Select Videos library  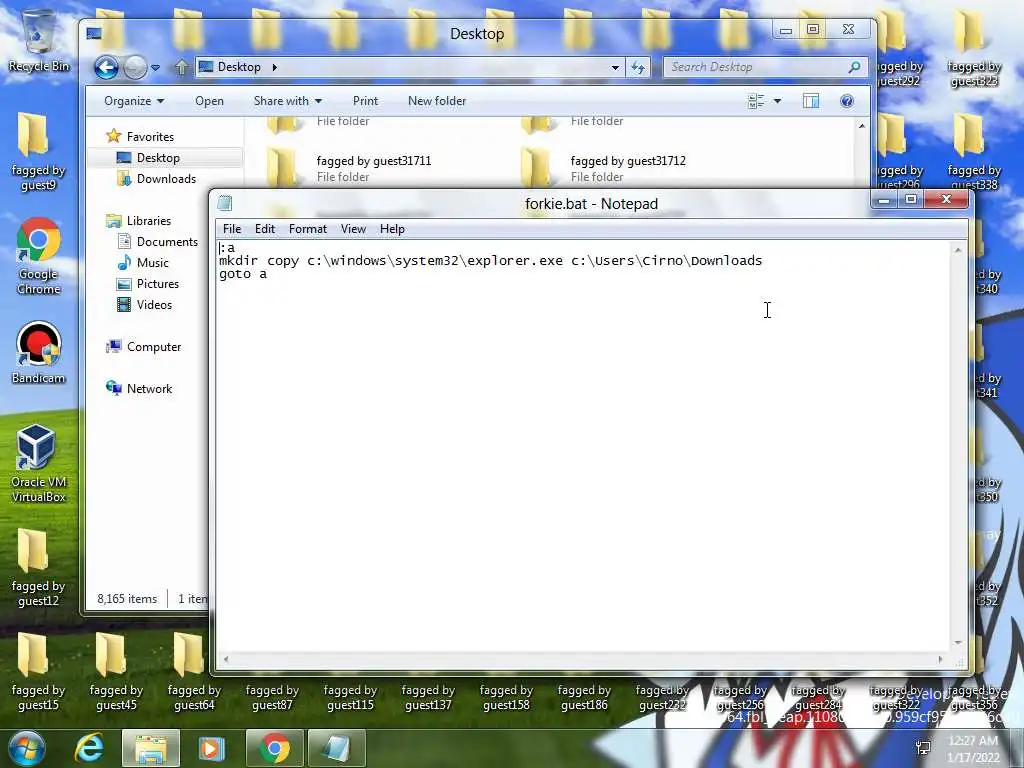click(144, 304)
